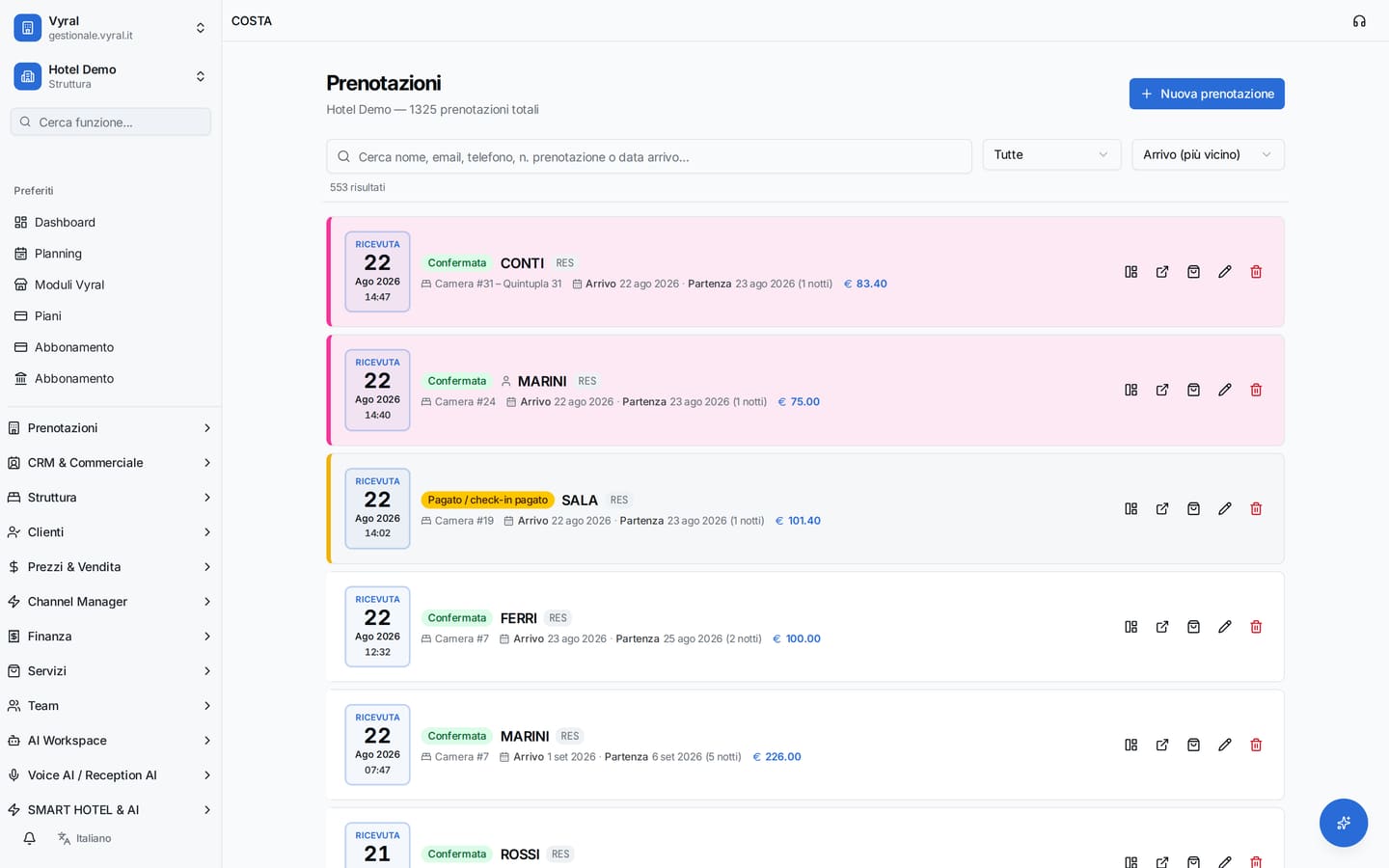
Task: Click the grid layout icon for MARINI €226.00 row
Action: point(1131,745)
